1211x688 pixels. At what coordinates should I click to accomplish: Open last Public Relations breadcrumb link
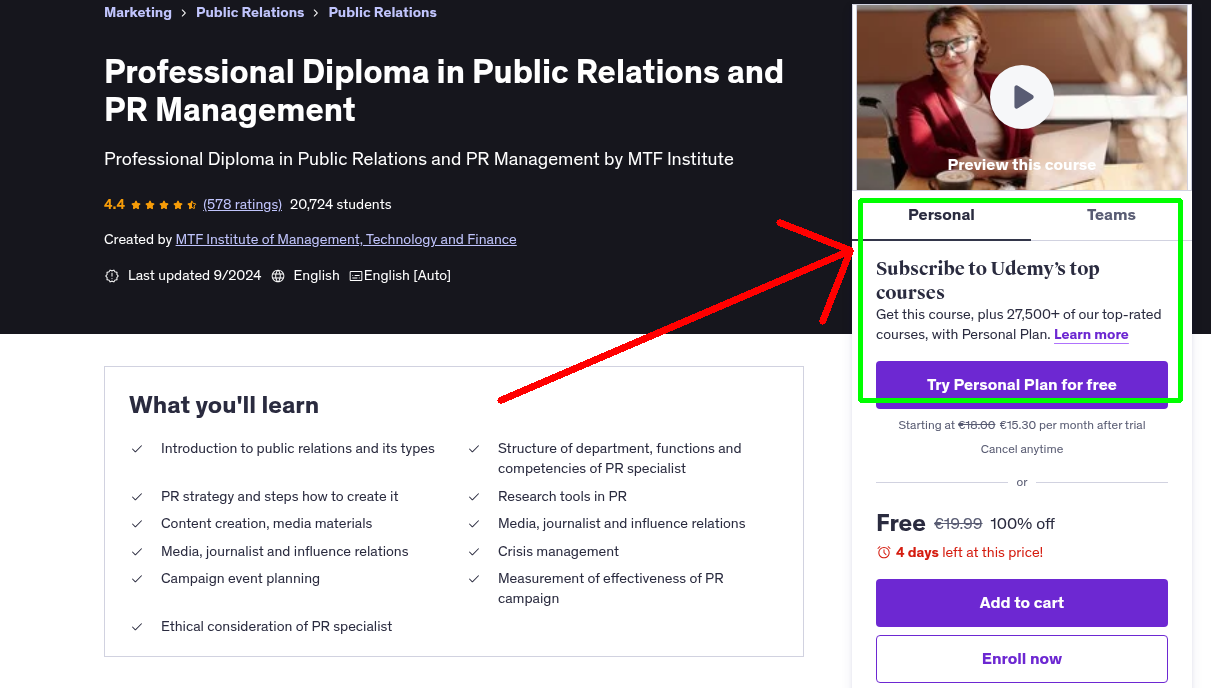tap(382, 12)
